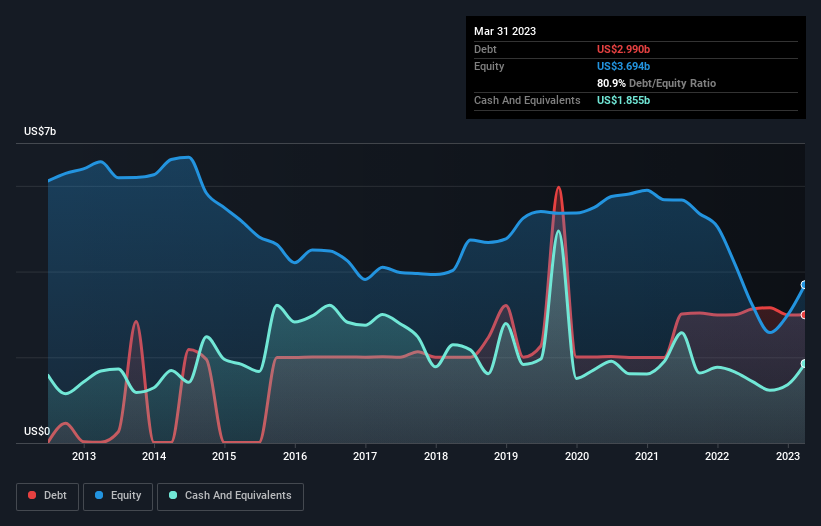Click the blue Equity legend dot
The image size is (821, 526).
(x=99, y=495)
